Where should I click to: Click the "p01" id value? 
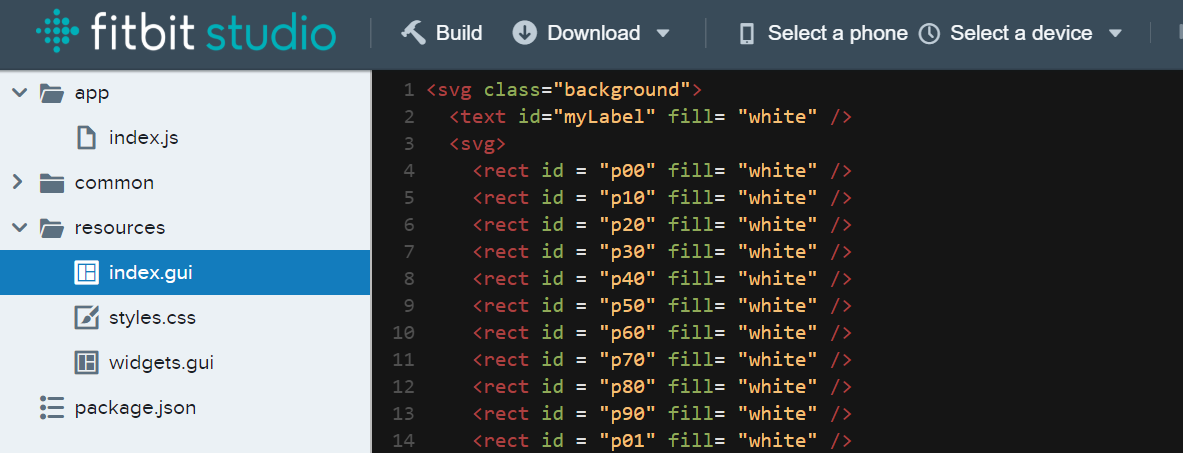628,441
